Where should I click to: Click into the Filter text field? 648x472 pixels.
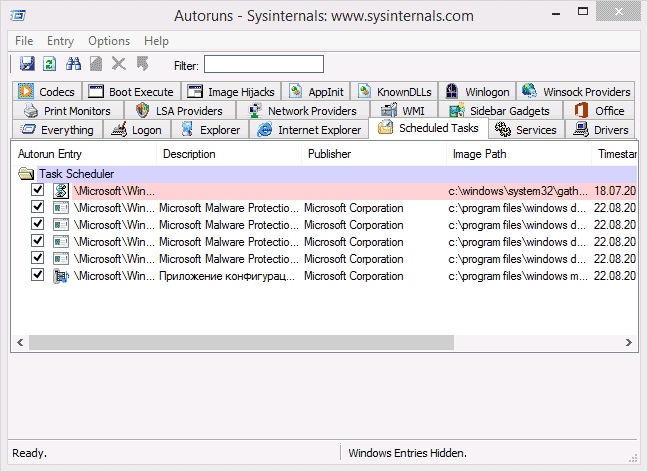click(x=264, y=64)
